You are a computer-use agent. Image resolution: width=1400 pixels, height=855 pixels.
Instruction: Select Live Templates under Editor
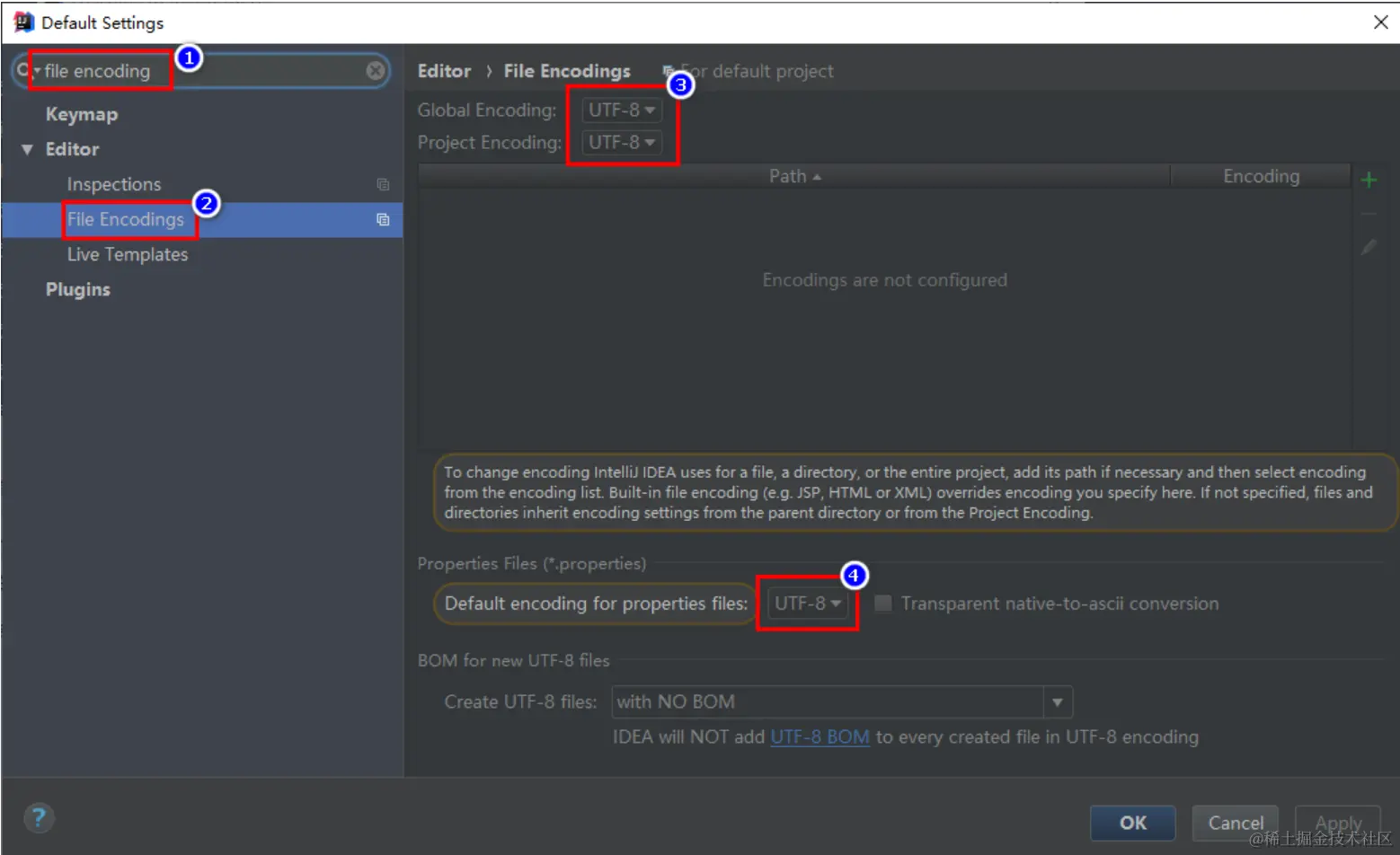[128, 254]
